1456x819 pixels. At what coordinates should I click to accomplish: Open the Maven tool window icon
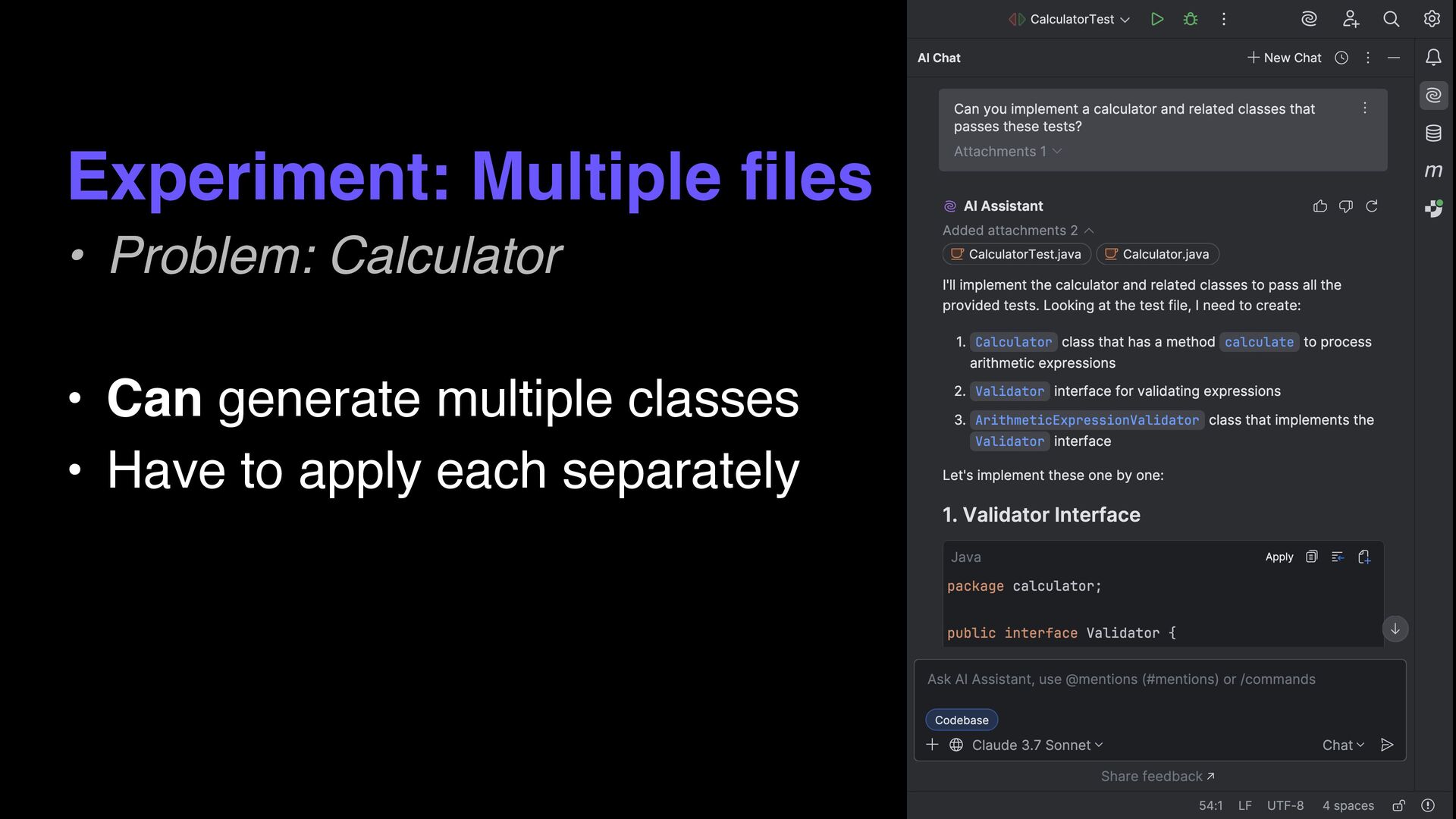tap(1433, 171)
